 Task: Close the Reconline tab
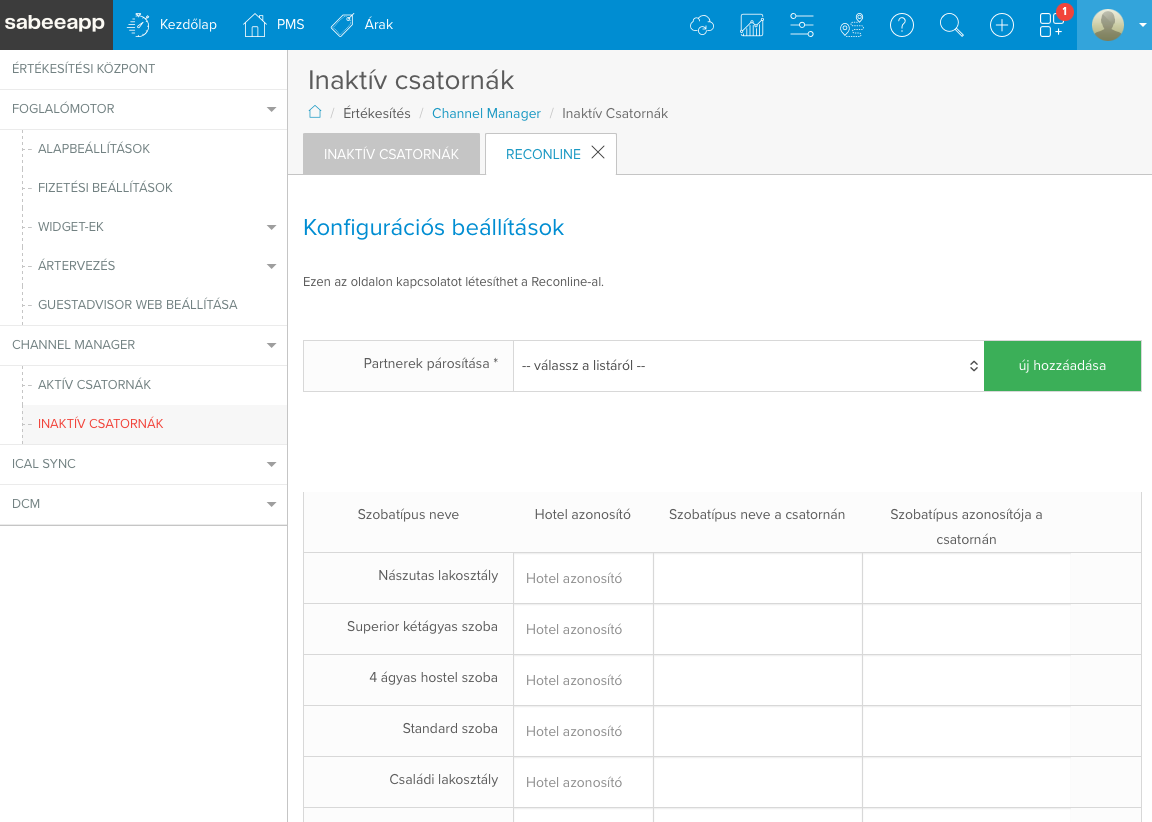598,153
